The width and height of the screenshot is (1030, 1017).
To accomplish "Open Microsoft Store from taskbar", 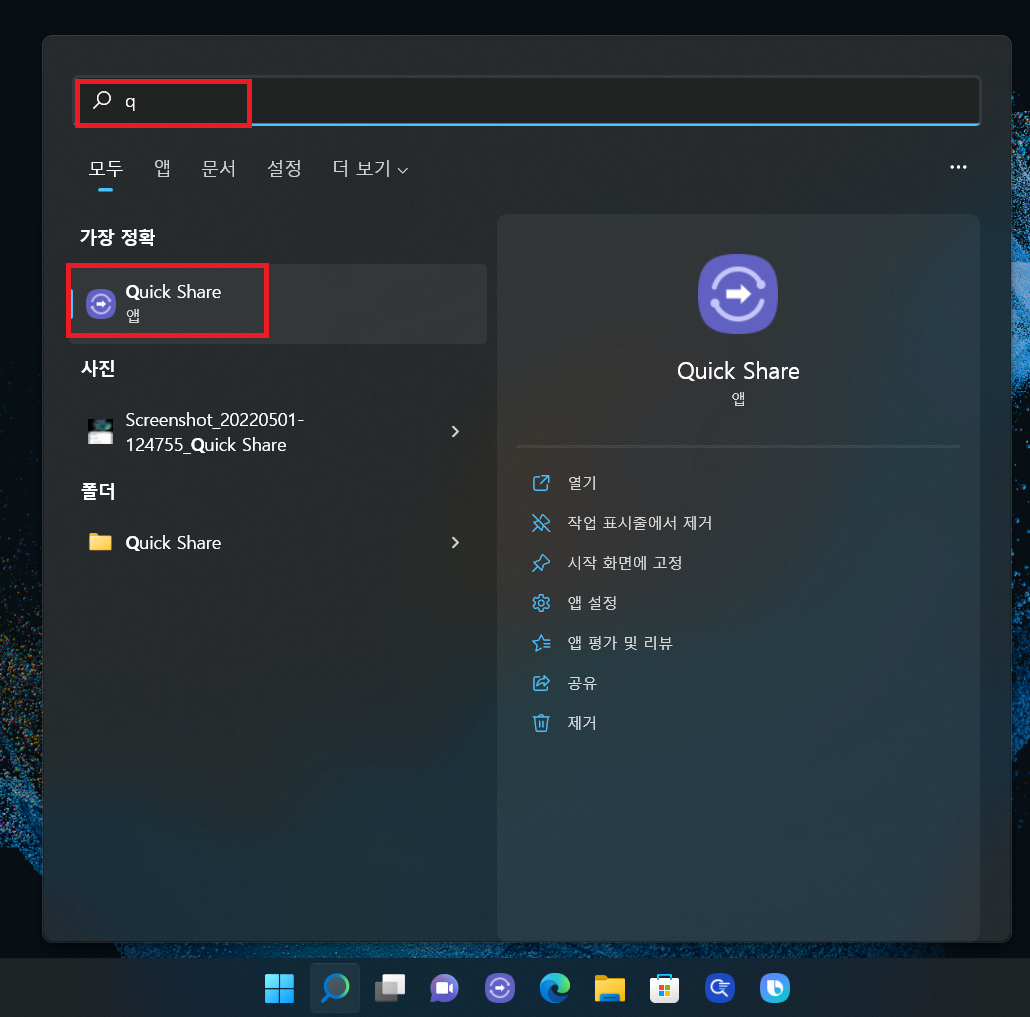I will pos(665,988).
